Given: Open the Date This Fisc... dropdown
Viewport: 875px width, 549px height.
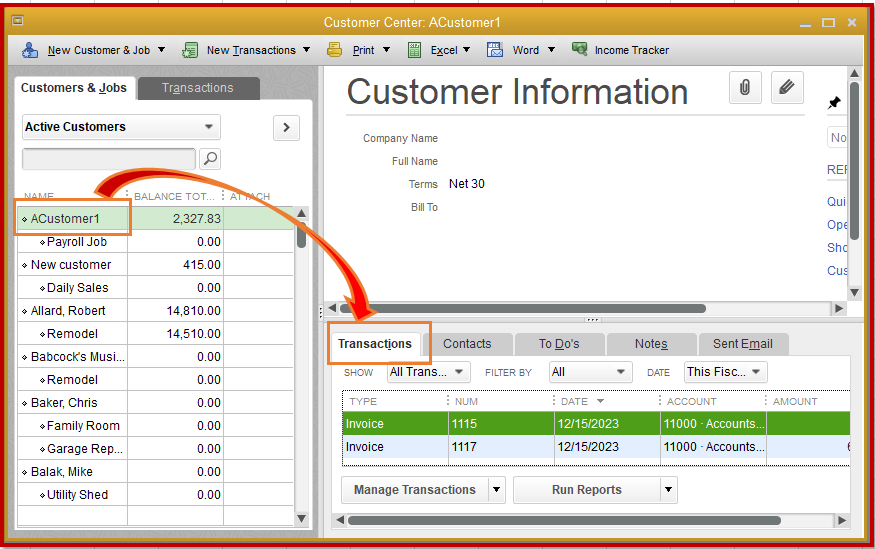Looking at the screenshot, I should coord(725,372).
